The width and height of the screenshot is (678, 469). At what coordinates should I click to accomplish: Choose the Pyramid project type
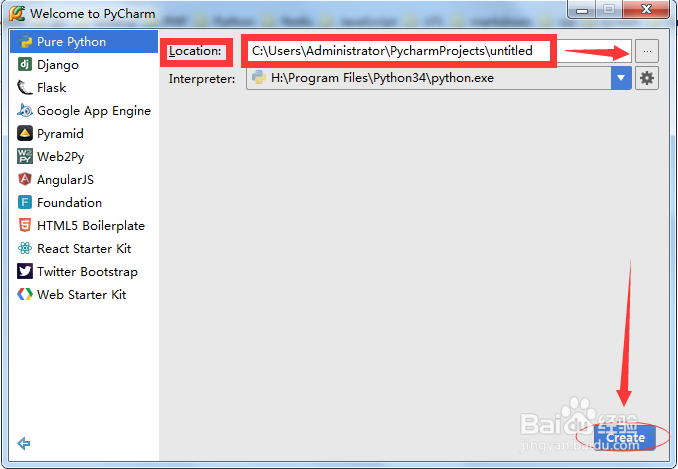[x=84, y=134]
